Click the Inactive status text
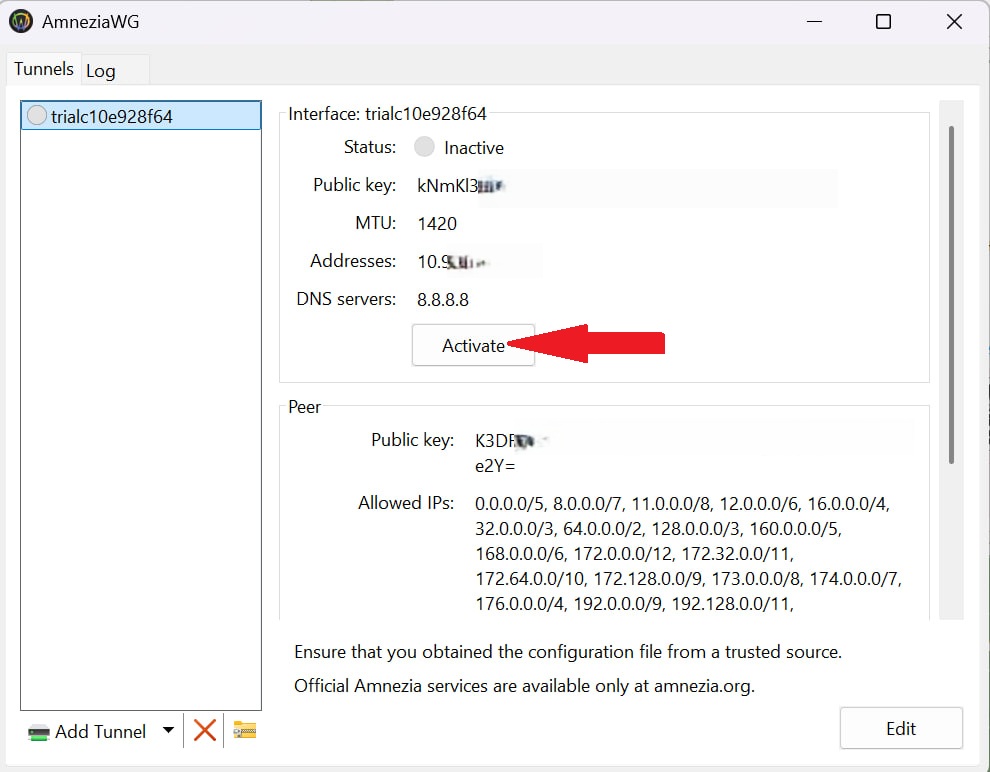 474,148
